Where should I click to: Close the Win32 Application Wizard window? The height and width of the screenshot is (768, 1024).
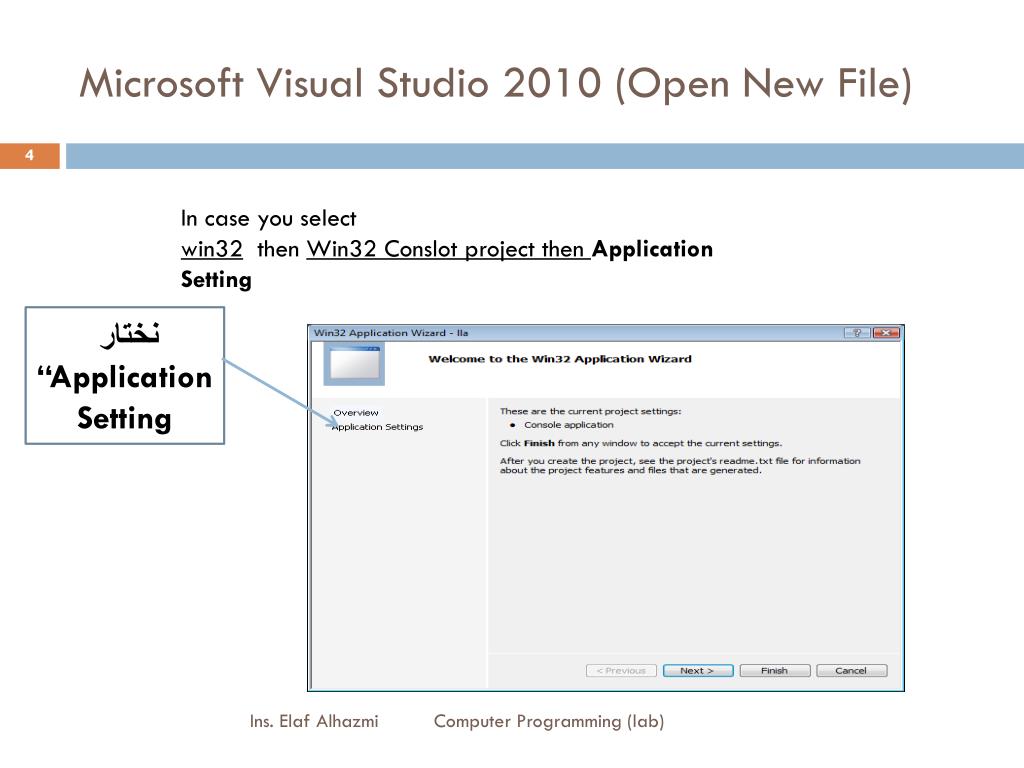(886, 333)
